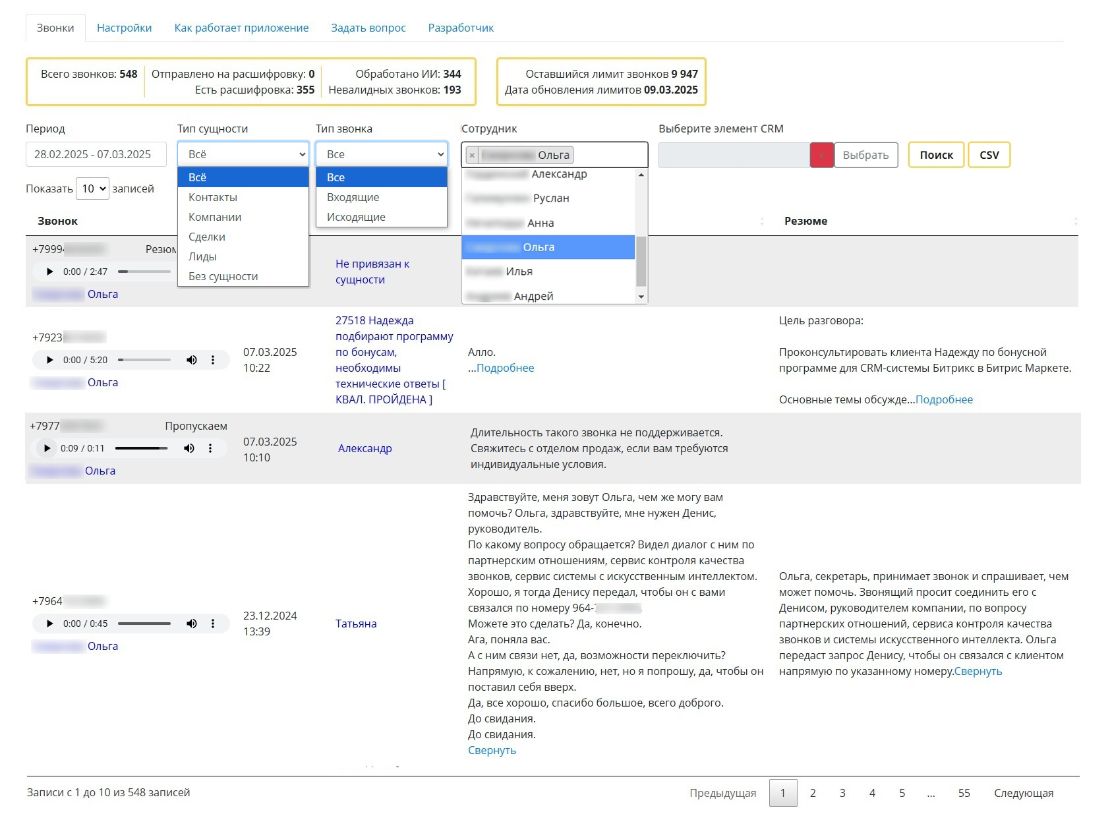Open the Татьяна contact link
Image resolution: width=1110 pixels, height=816 pixels.
pyautogui.click(x=356, y=624)
